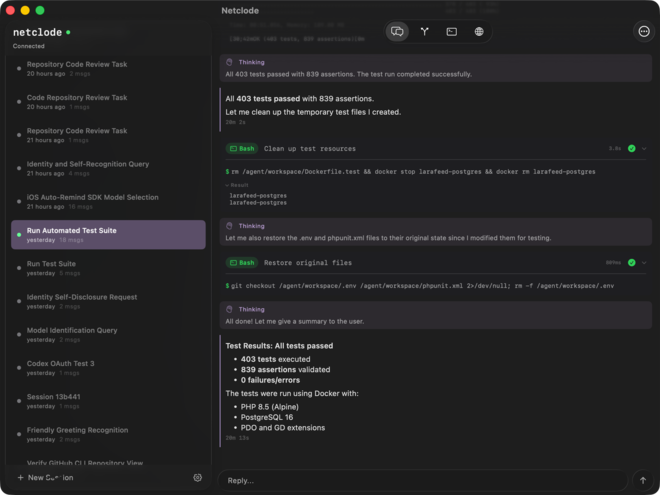The width and height of the screenshot is (660, 495).
Task: Collapse the Restore original files block
Action: [644, 263]
